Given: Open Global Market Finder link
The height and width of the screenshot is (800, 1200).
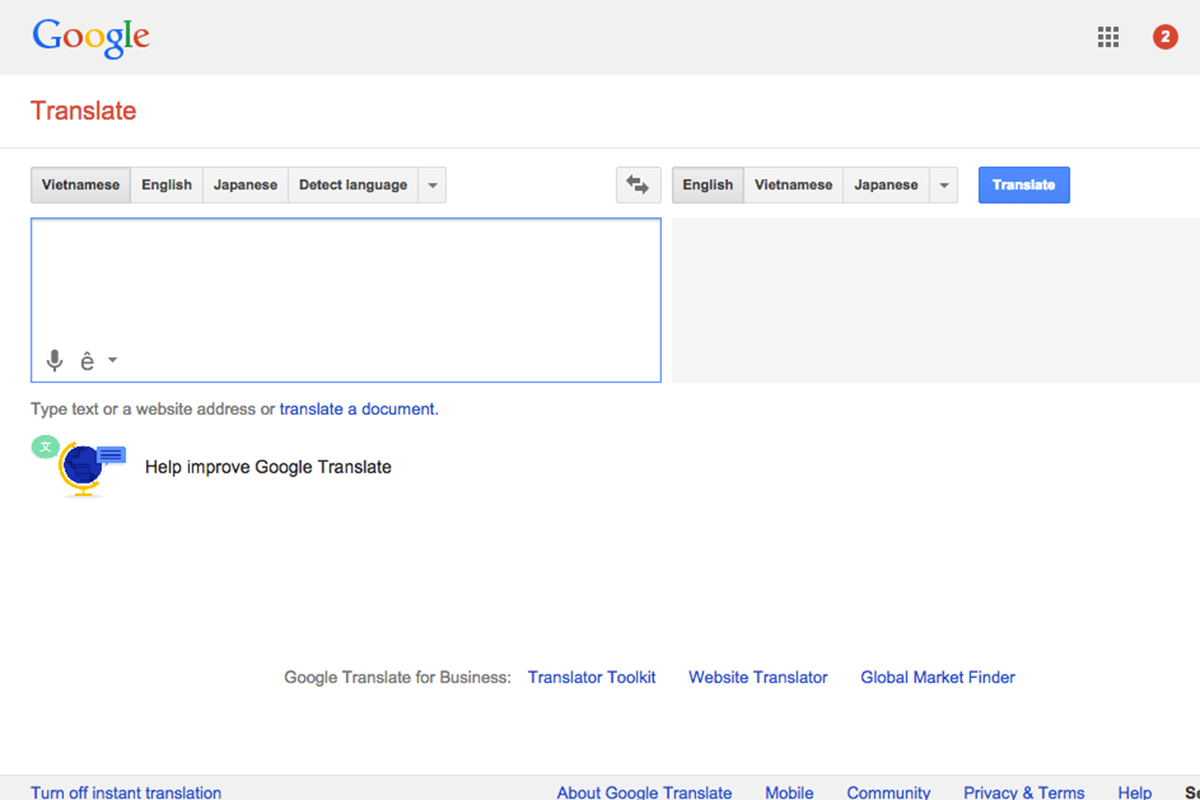Looking at the screenshot, I should point(938,677).
